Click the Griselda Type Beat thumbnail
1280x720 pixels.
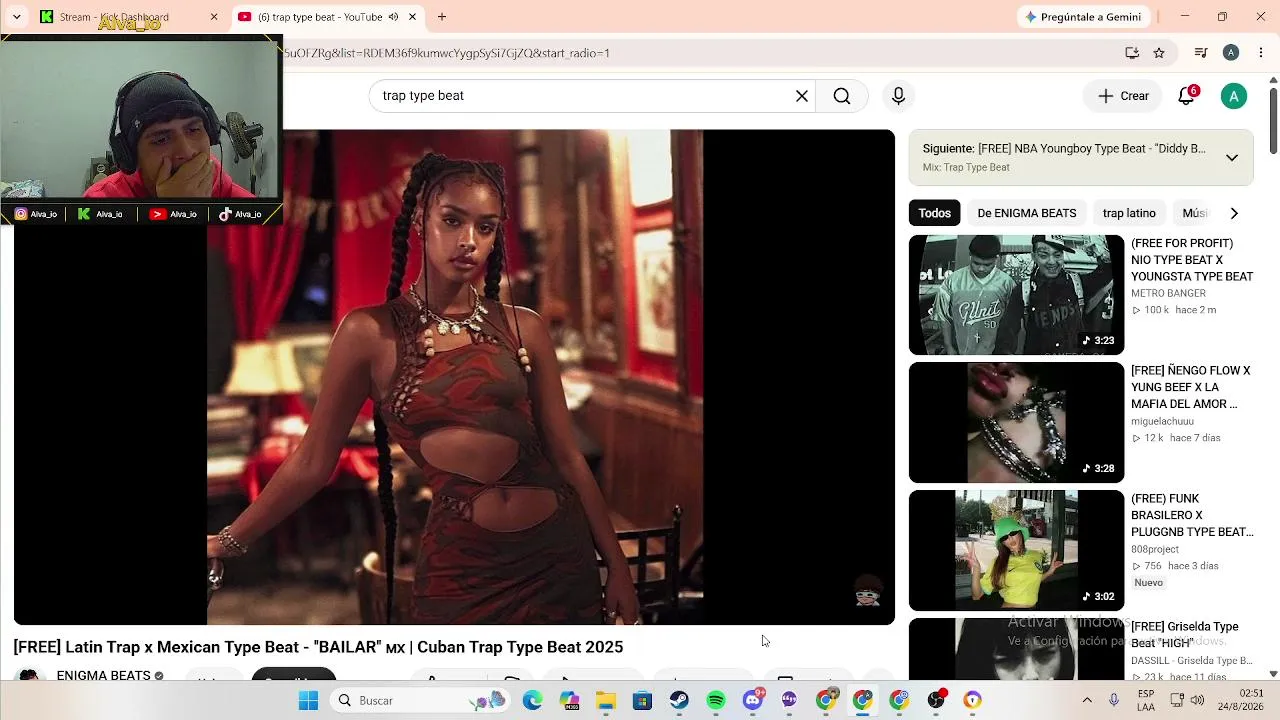tap(1016, 649)
